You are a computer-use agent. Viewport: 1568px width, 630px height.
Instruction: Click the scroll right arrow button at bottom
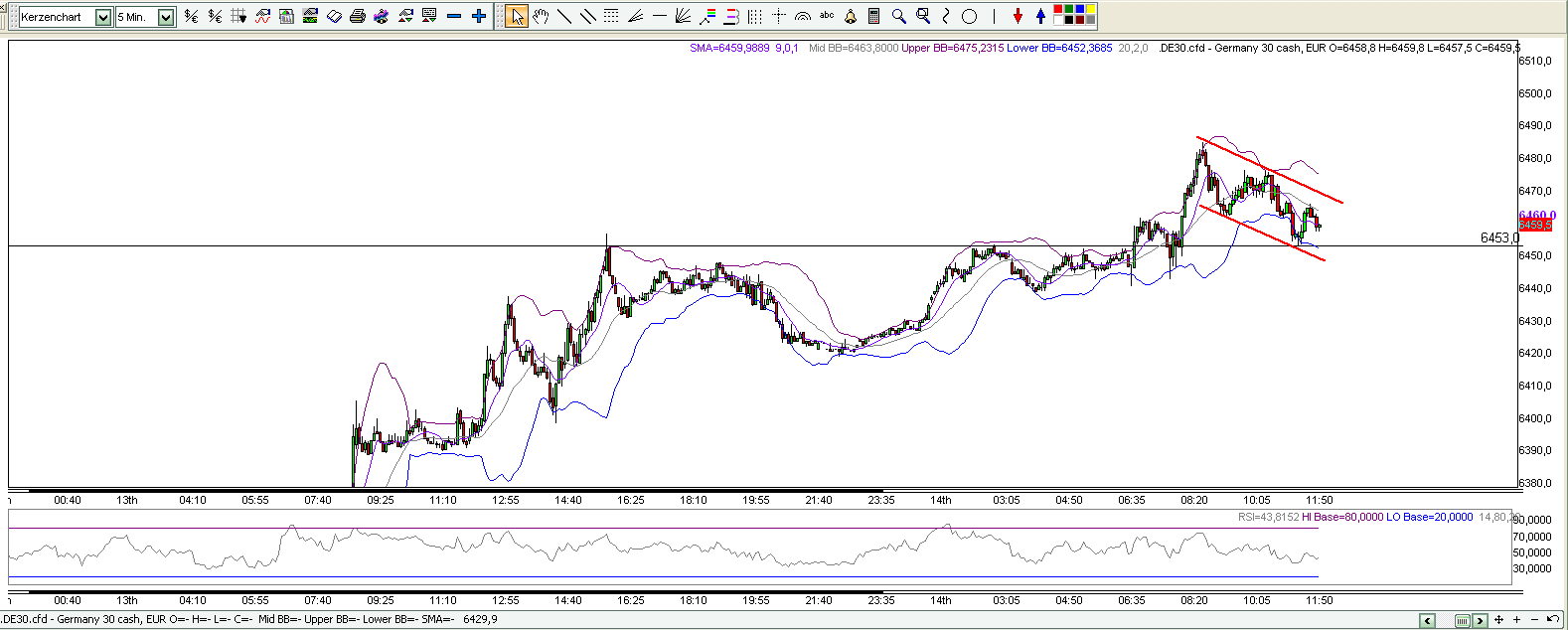coord(1480,621)
